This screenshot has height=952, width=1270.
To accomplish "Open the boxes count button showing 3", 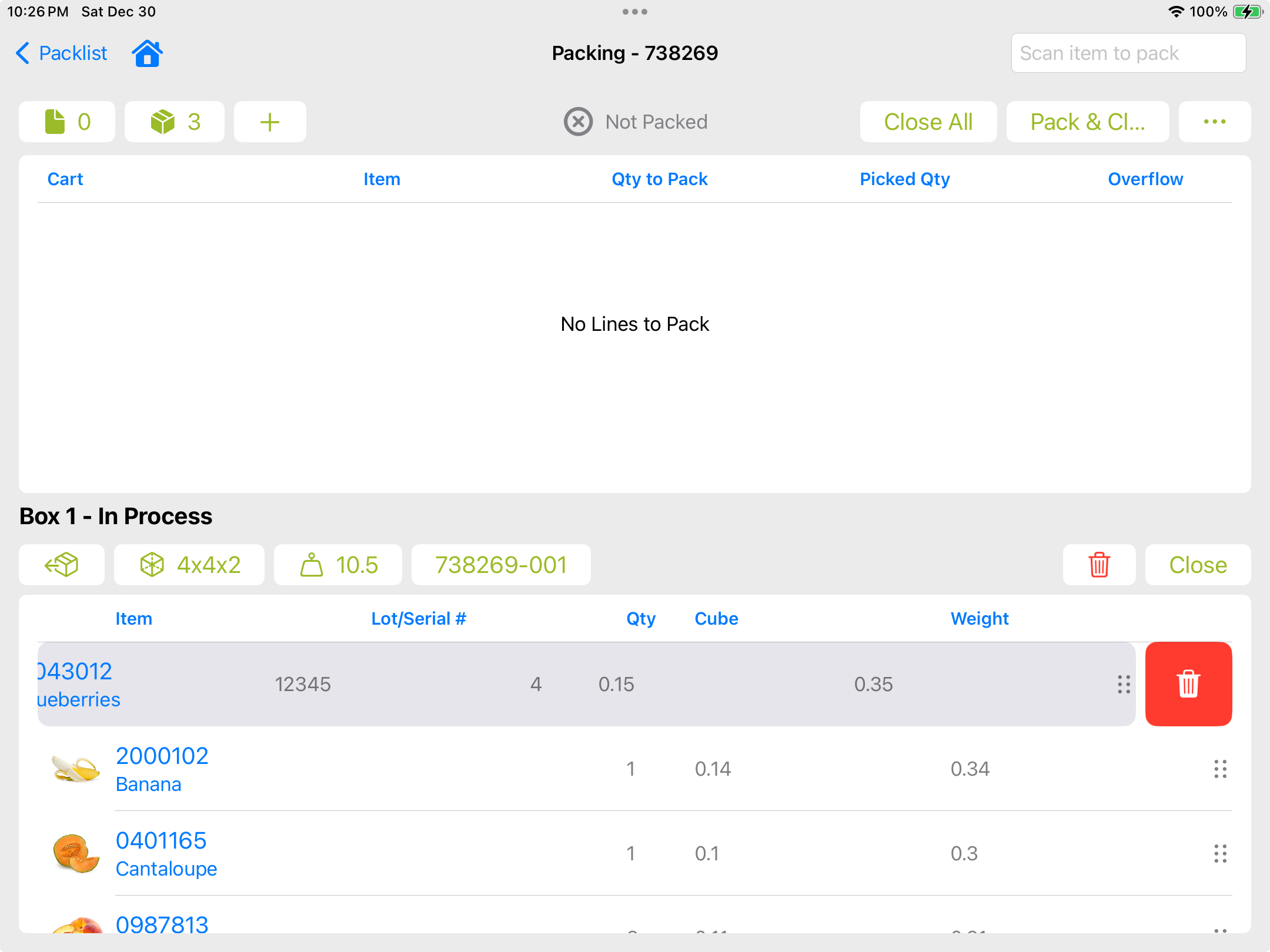I will point(175,122).
